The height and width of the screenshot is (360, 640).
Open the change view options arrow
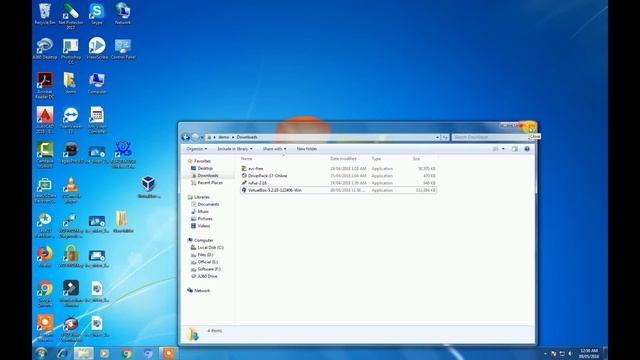click(503, 149)
